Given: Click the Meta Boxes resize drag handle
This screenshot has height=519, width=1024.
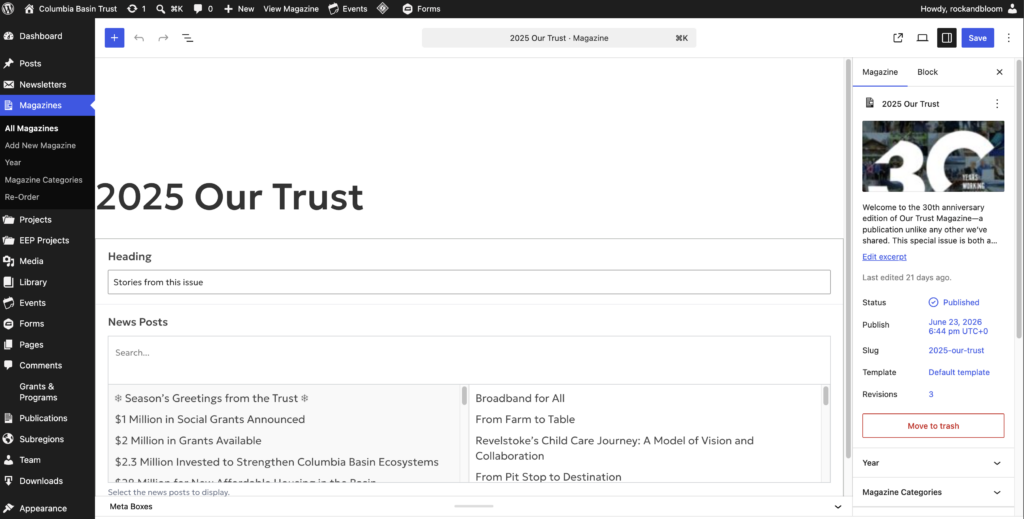Looking at the screenshot, I should pyautogui.click(x=474, y=507).
